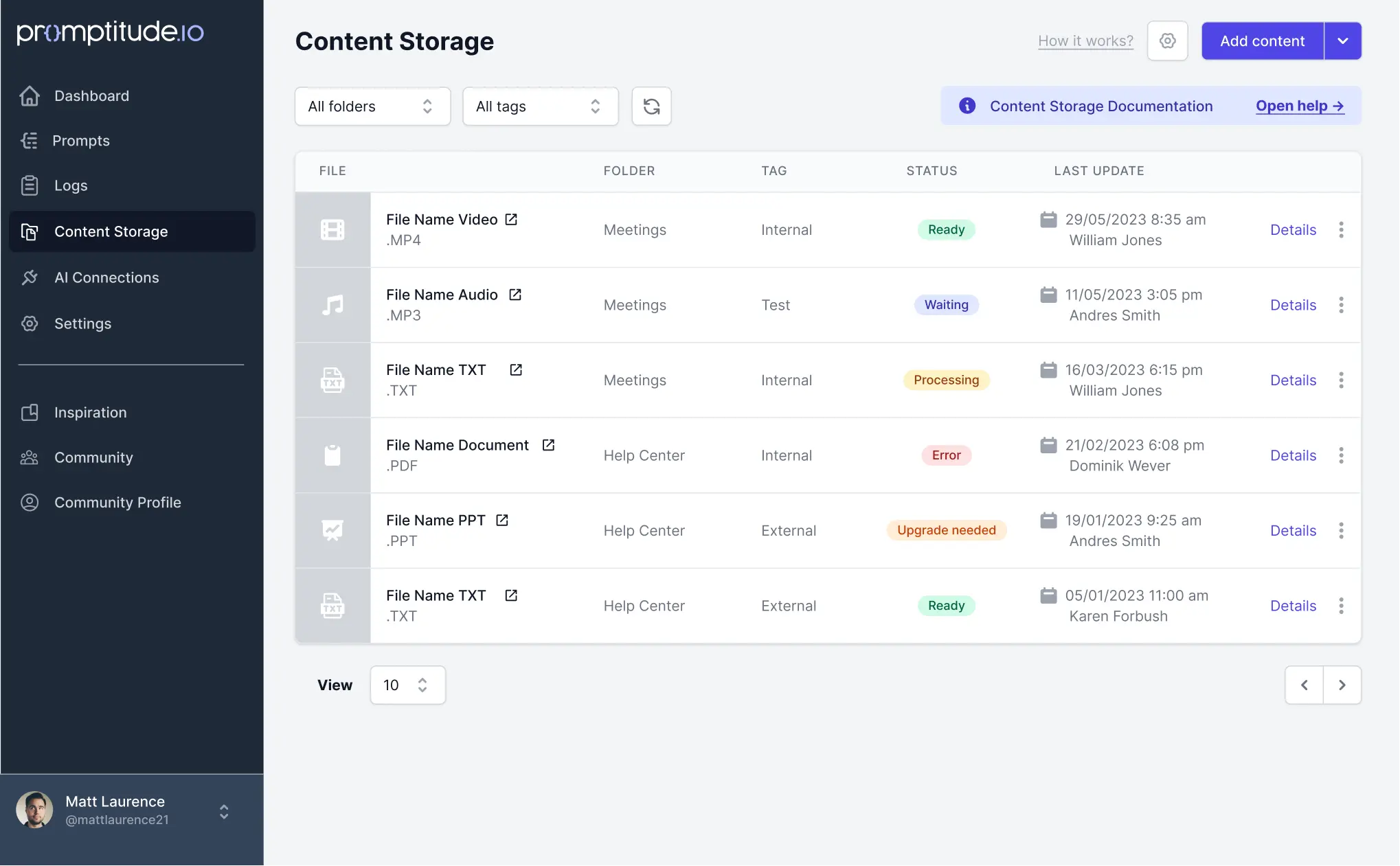
Task: Open settings gear next to Add content
Action: (x=1167, y=41)
